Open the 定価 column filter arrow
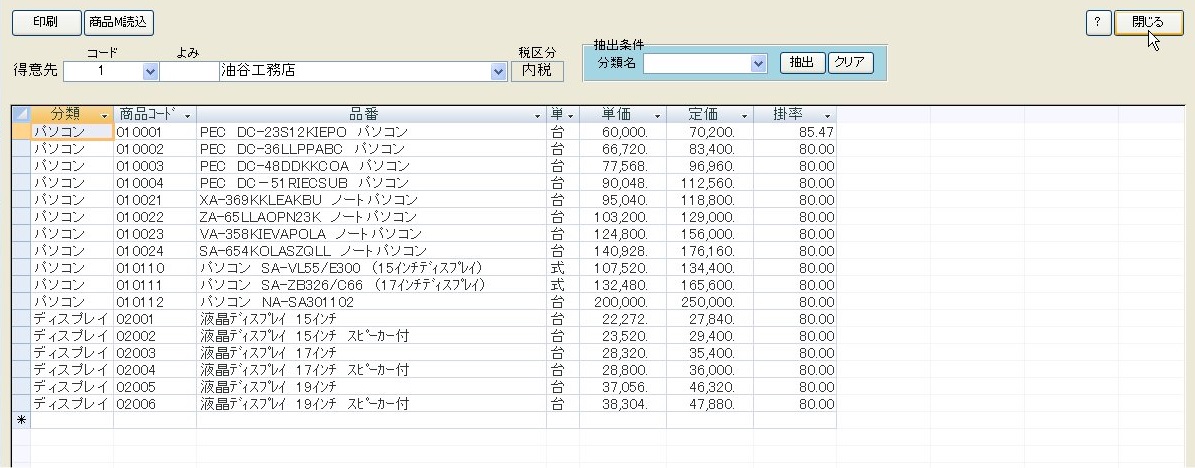1195x468 pixels. [741, 116]
